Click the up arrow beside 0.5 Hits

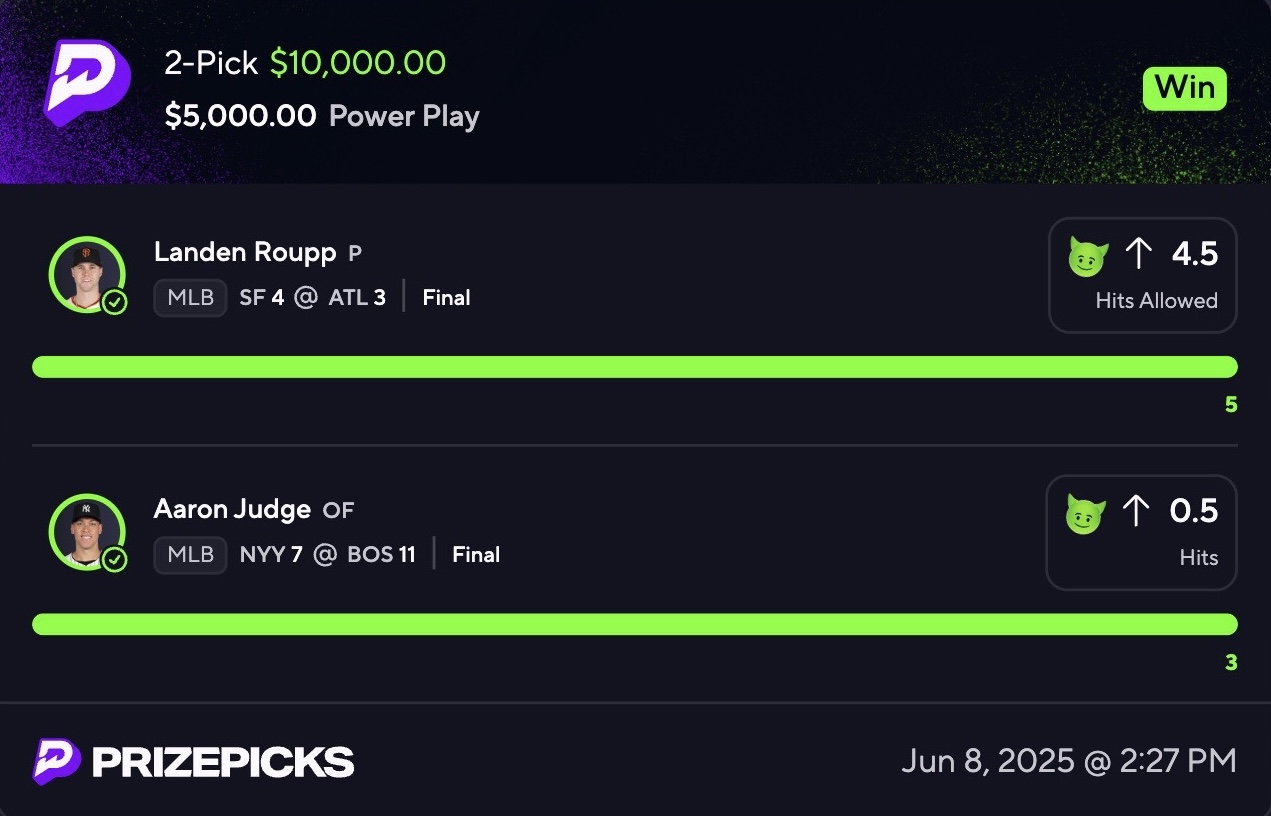click(x=1137, y=512)
